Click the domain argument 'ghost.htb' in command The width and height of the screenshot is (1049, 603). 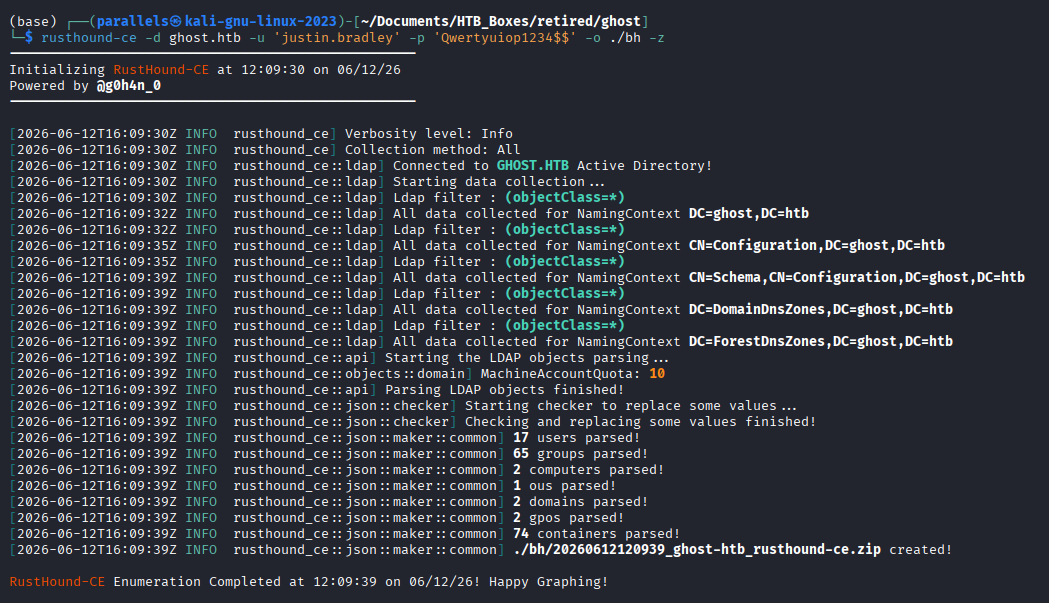[205, 38]
